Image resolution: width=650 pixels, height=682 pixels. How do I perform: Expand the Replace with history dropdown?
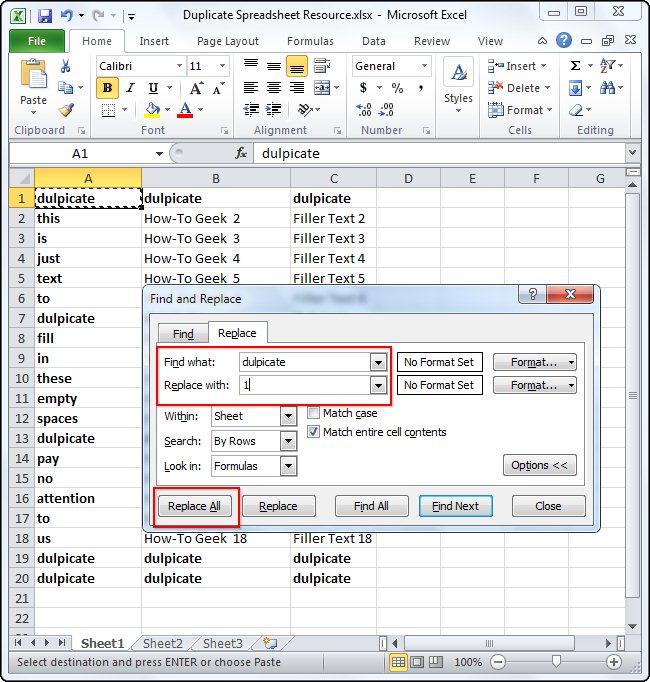[378, 385]
